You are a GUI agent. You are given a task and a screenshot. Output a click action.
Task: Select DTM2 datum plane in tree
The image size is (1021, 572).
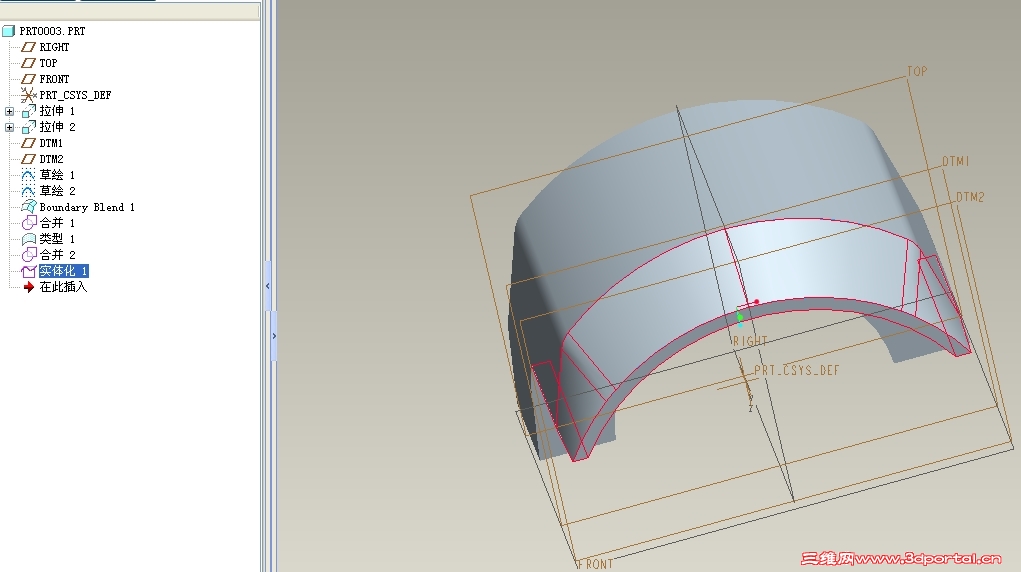(51, 159)
